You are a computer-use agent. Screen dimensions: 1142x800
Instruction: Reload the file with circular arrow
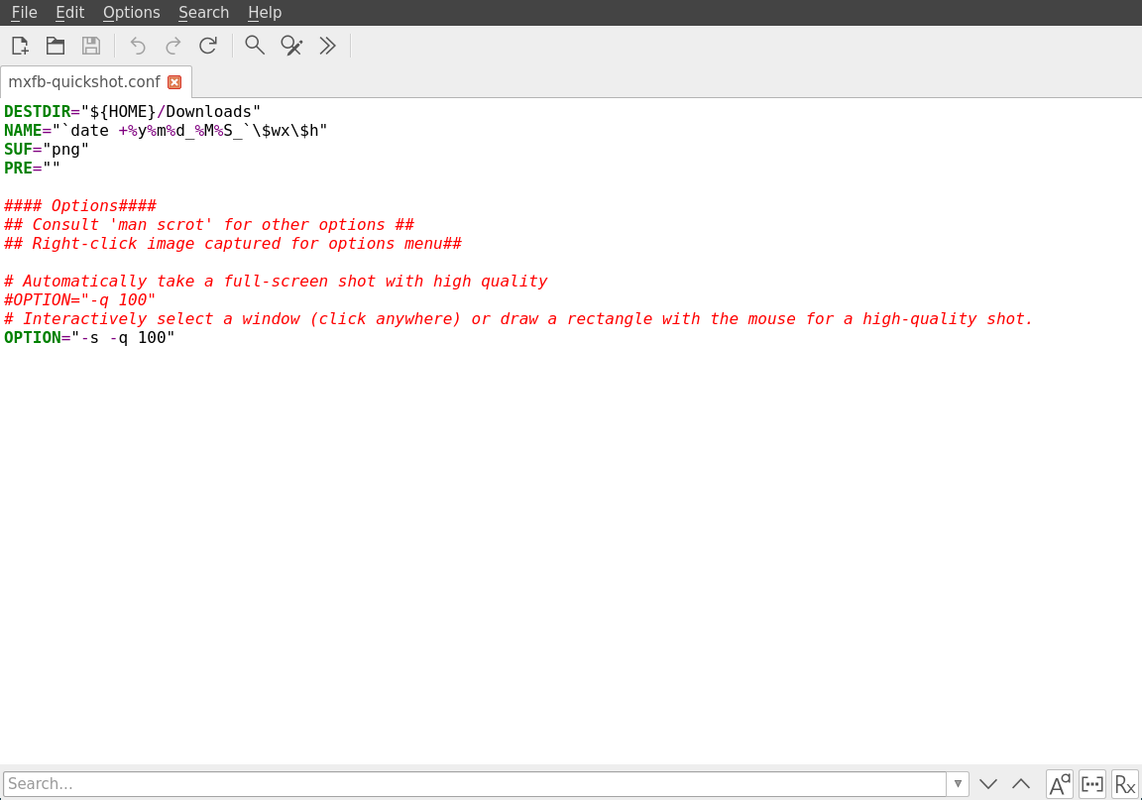point(208,46)
